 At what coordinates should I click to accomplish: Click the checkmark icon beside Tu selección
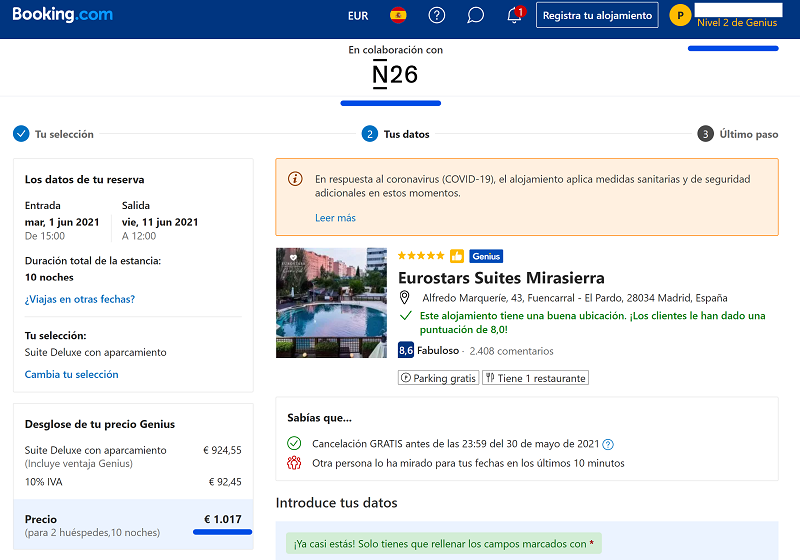pos(21,134)
